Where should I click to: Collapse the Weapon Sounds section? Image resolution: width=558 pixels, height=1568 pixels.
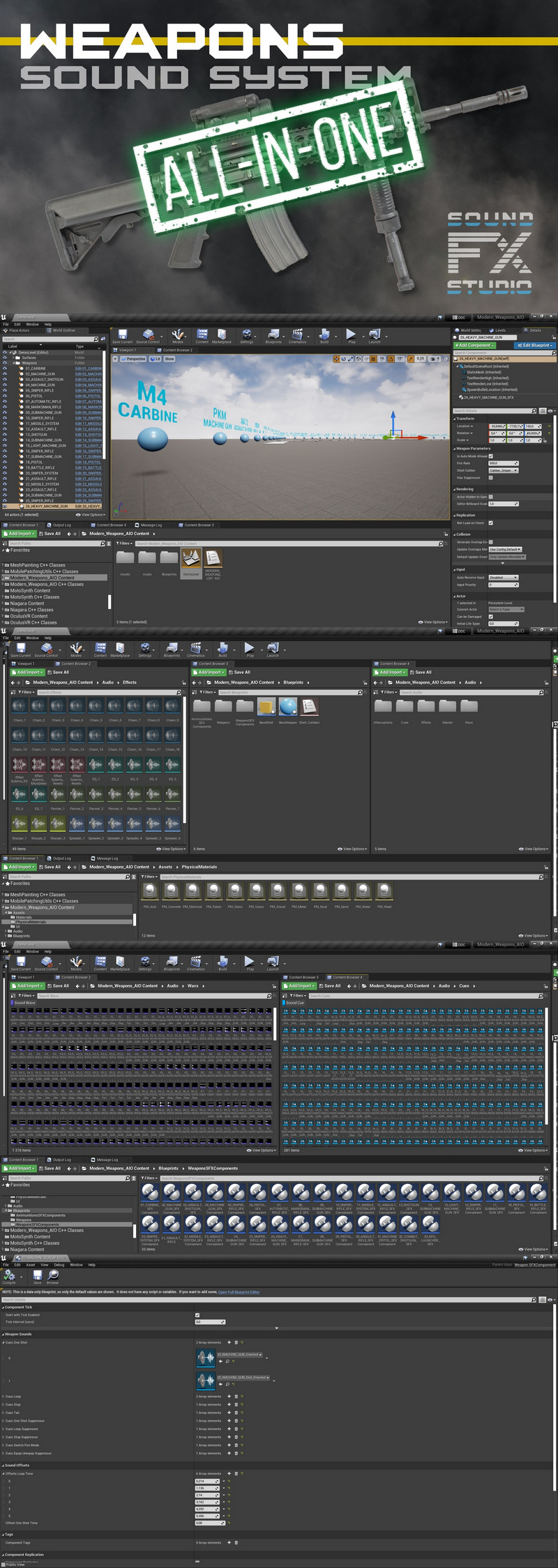pyautogui.click(x=3, y=1334)
